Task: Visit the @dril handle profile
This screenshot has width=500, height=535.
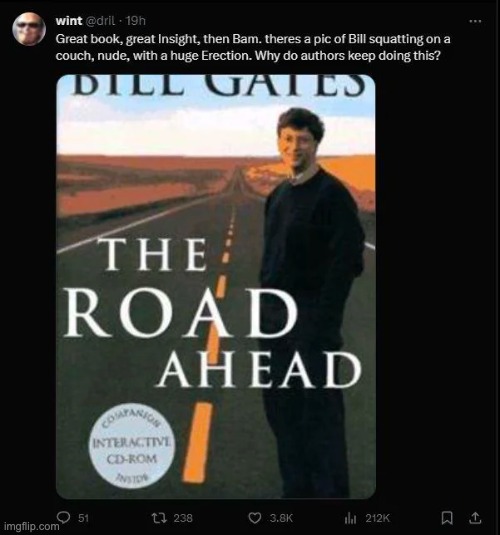Action: click(x=99, y=21)
